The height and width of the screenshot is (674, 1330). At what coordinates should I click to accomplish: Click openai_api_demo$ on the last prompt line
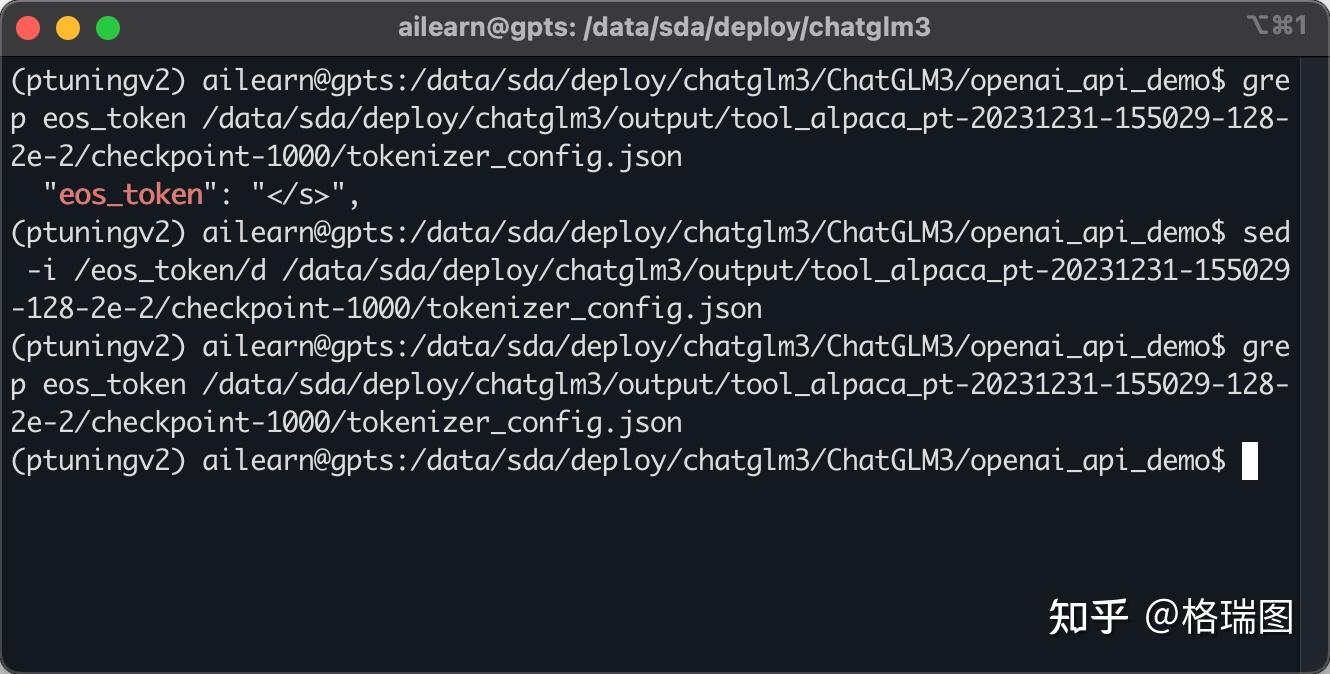pyautogui.click(x=1098, y=461)
